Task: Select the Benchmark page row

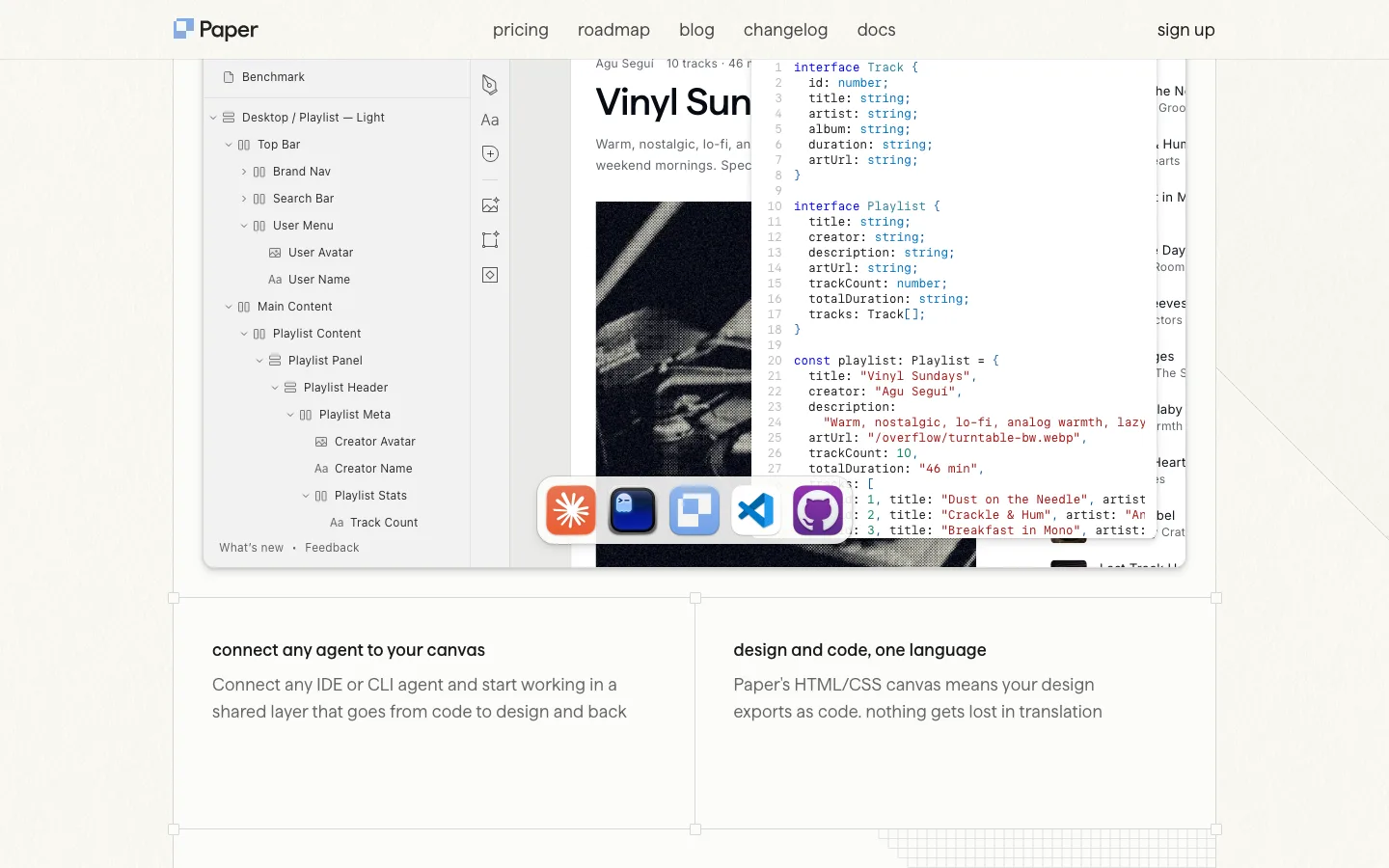Action: pos(337,77)
